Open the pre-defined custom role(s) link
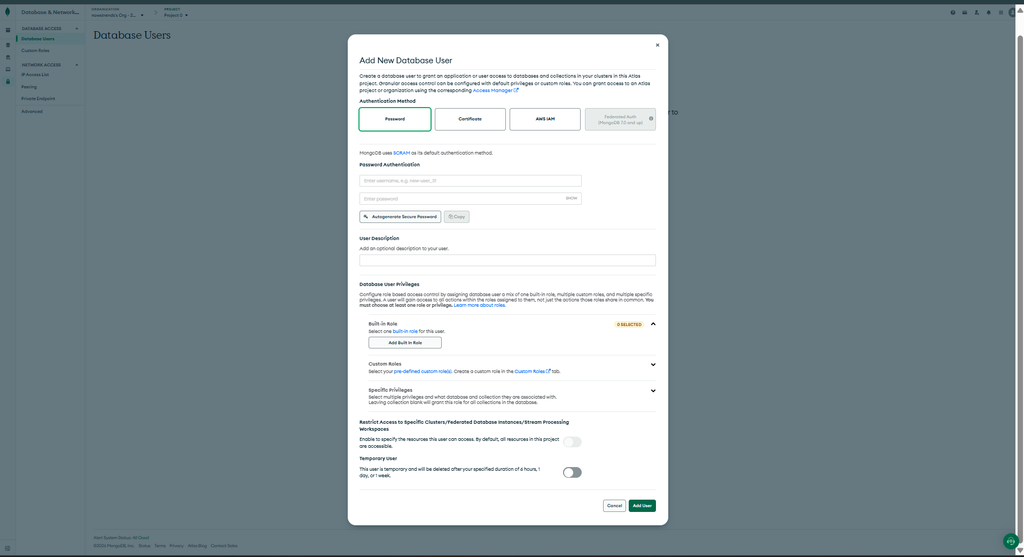Viewport: 1024px width, 557px height. coord(423,372)
